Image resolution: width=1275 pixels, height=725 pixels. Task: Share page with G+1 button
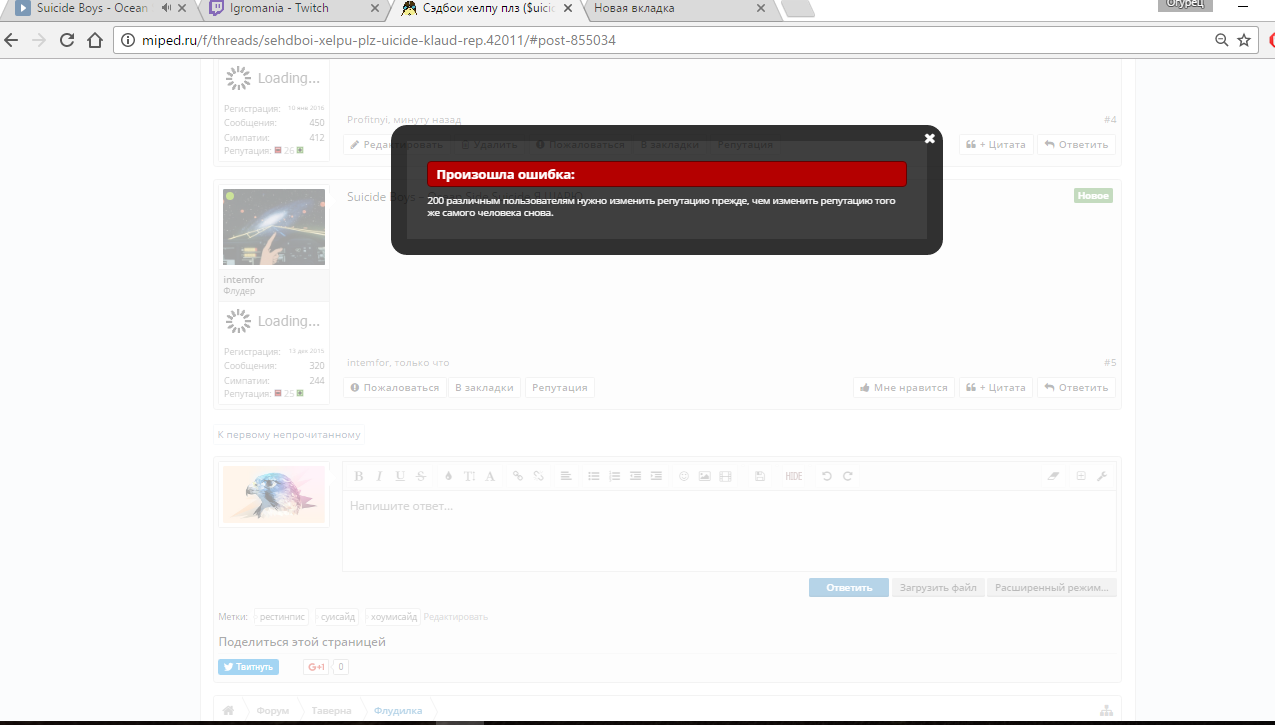click(x=316, y=667)
